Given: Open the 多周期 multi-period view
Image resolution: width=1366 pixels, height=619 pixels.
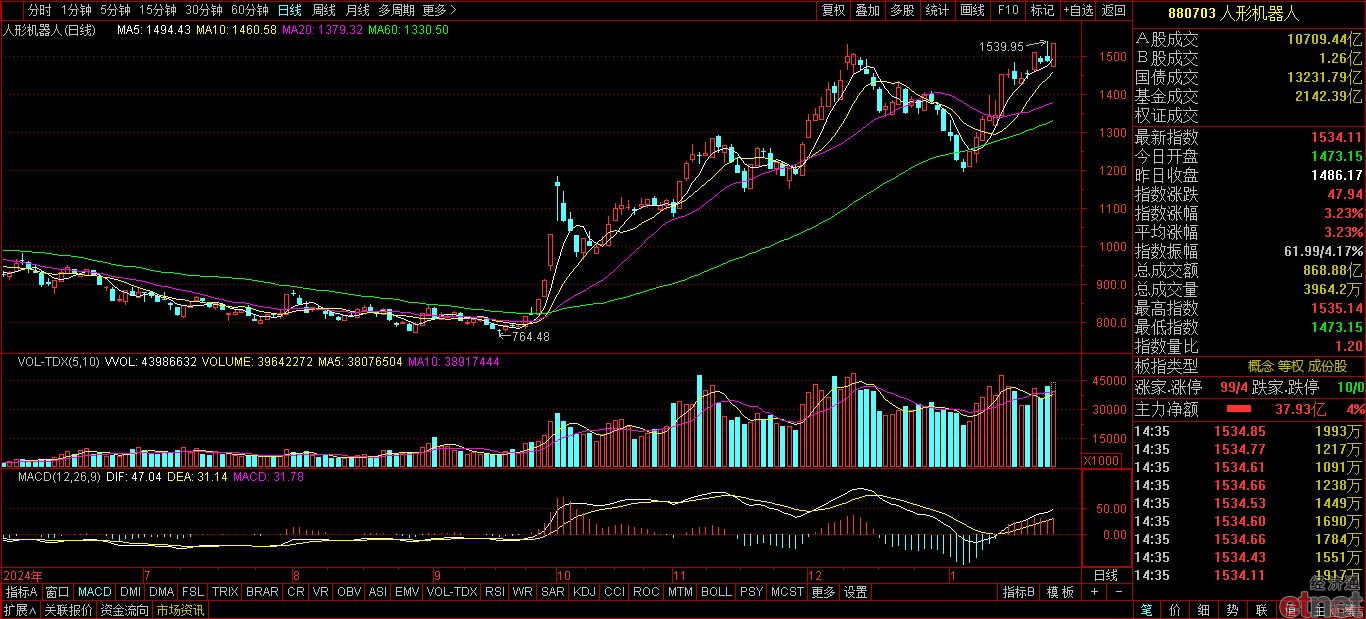Looking at the screenshot, I should click(x=397, y=10).
